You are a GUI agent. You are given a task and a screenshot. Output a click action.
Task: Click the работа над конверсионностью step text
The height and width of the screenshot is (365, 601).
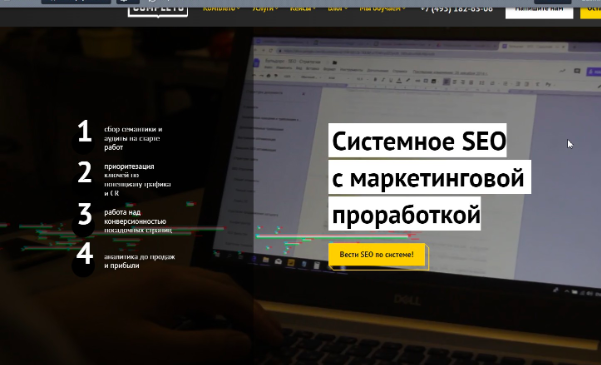[138, 221]
